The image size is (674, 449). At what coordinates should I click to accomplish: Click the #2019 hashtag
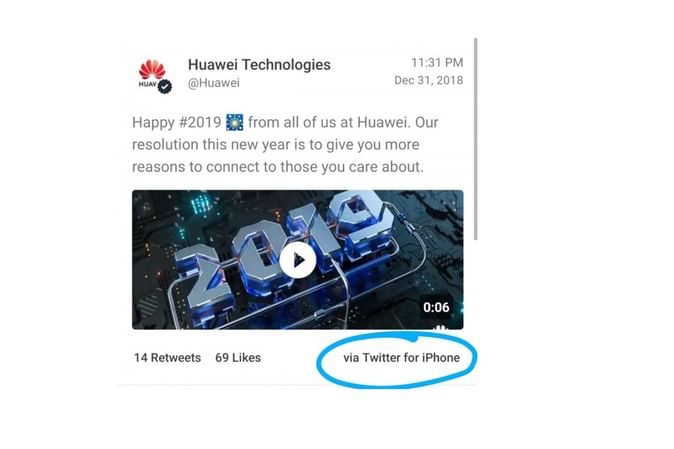pyautogui.click(x=200, y=122)
